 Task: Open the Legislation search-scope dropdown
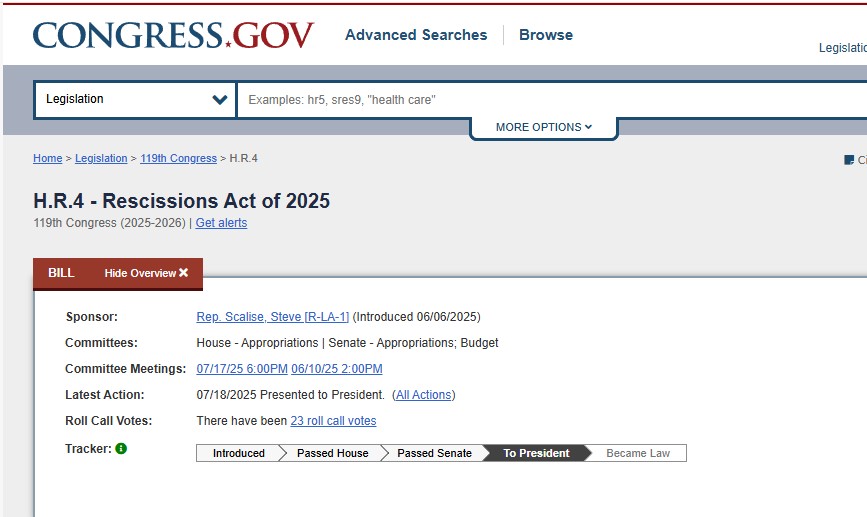point(135,100)
